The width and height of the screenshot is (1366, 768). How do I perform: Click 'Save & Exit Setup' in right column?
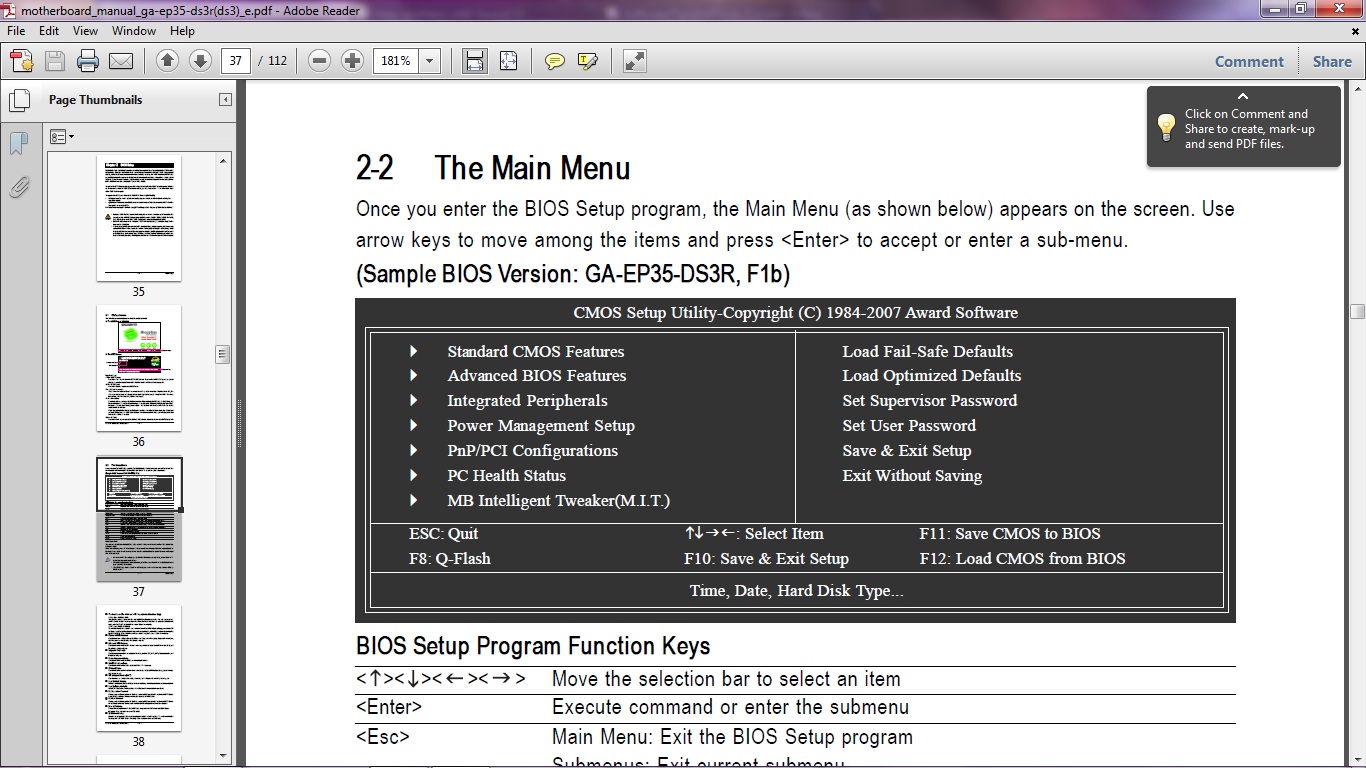[907, 451]
